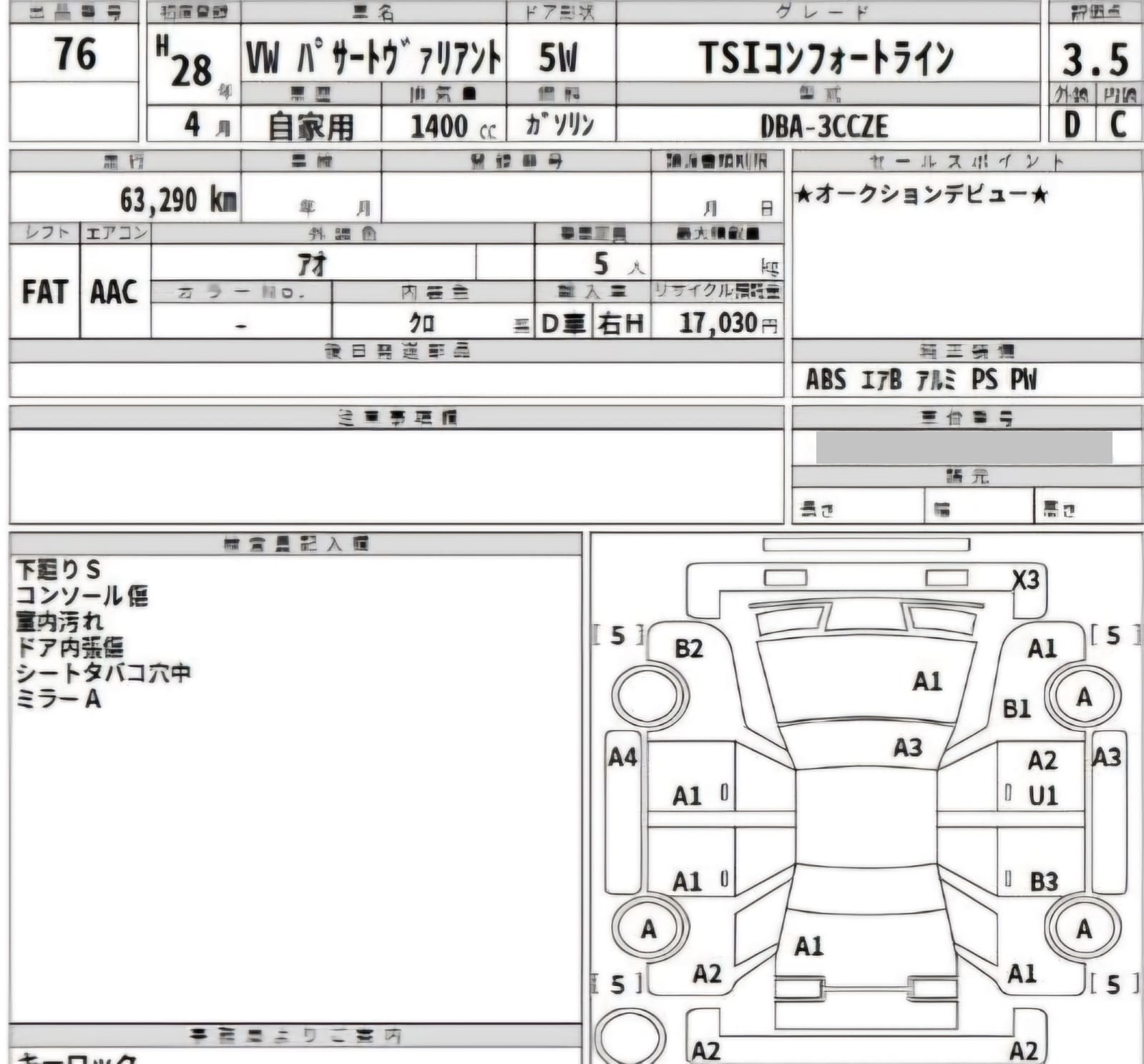This screenshot has height=1064, width=1144.
Task: Click the "エアコン" header label
Action: tap(116, 233)
